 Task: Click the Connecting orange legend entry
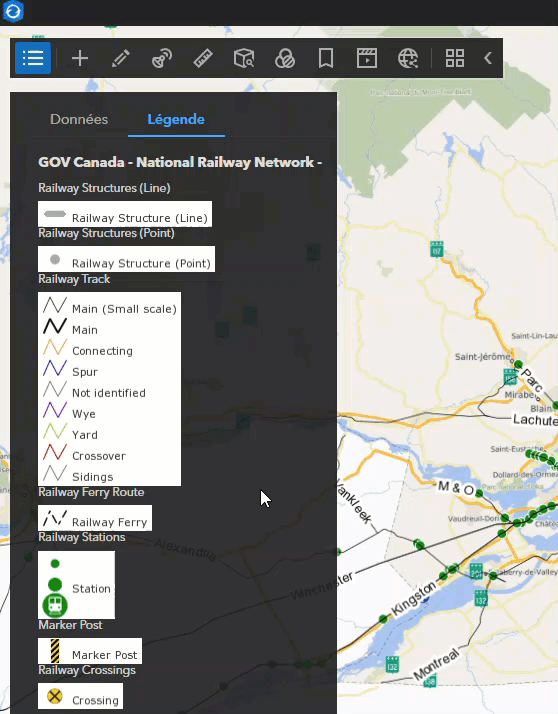[x=87, y=350]
